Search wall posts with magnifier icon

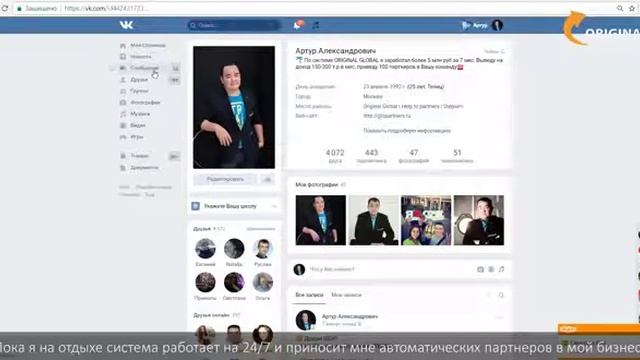[x=501, y=295]
